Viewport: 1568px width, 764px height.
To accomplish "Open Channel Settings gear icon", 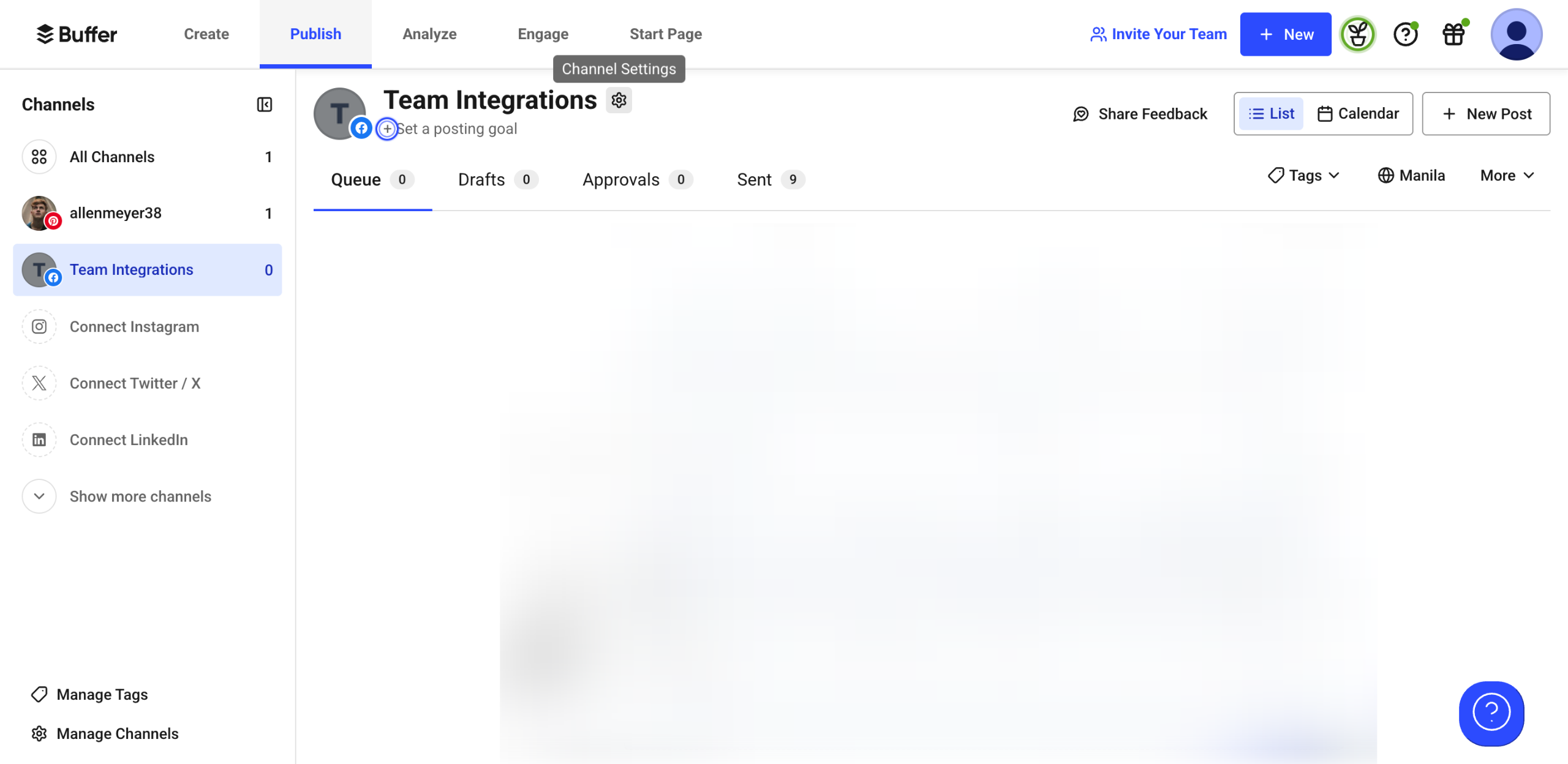I will coord(619,100).
